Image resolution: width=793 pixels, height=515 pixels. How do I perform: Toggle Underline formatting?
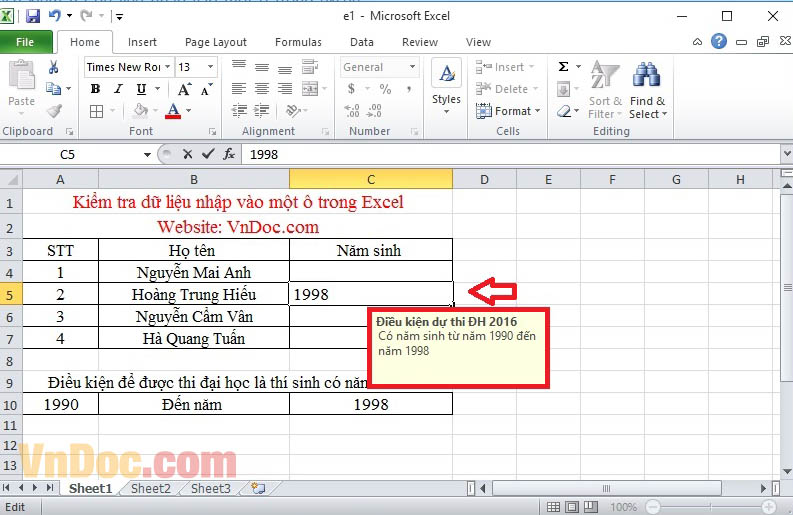tap(142, 89)
